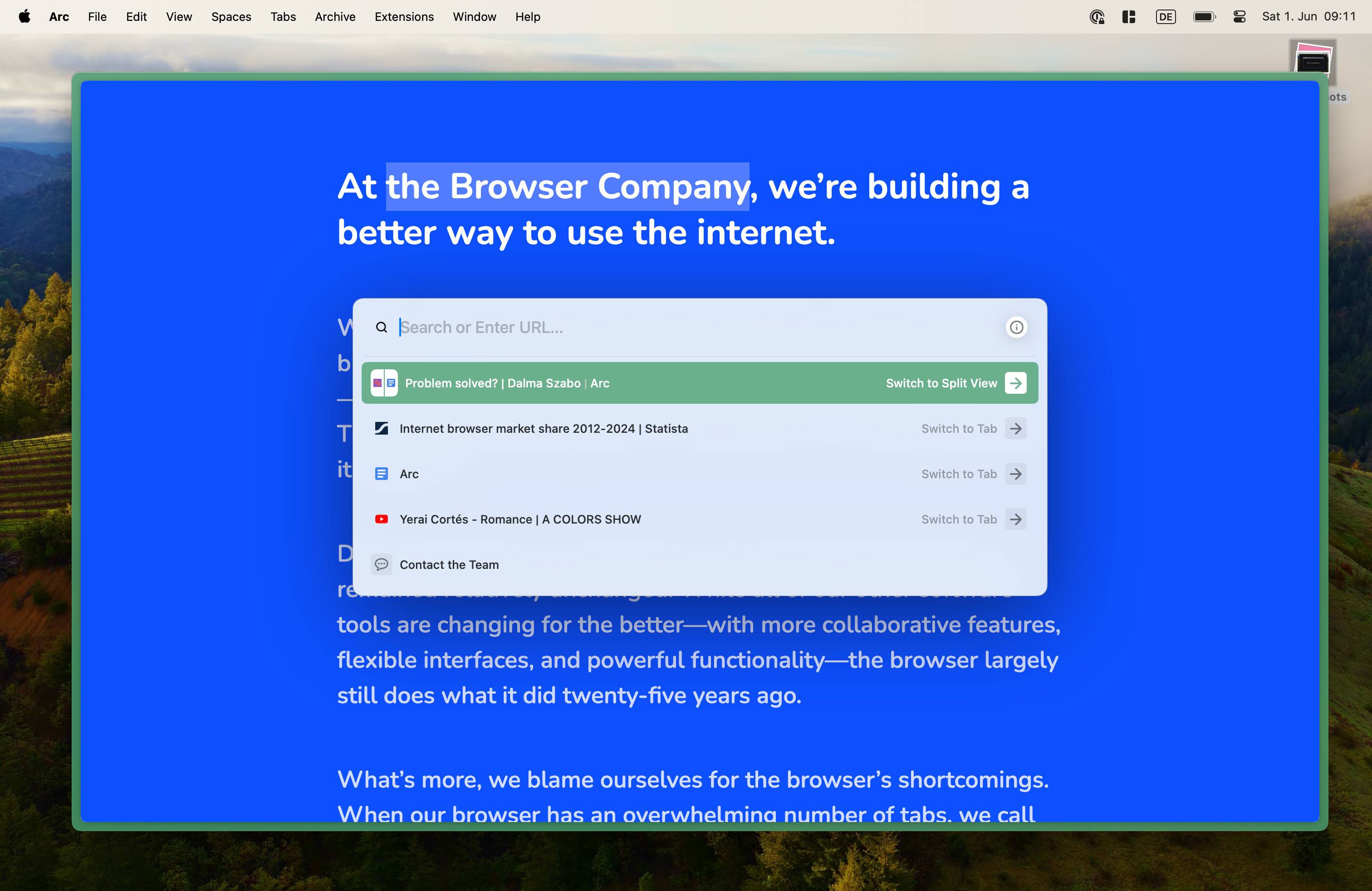
Task: Click line 'What's more, we blame ourselves'
Action: [x=693, y=779]
